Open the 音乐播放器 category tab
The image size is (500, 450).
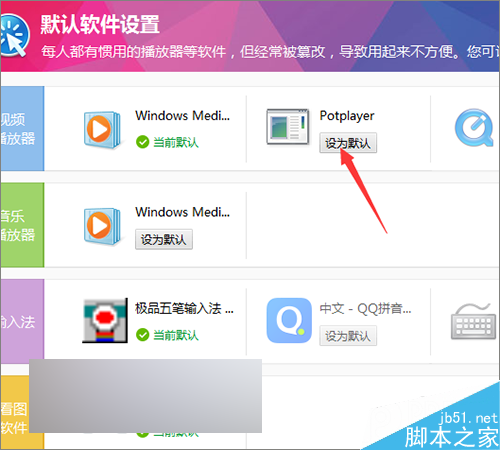[x=22, y=225]
